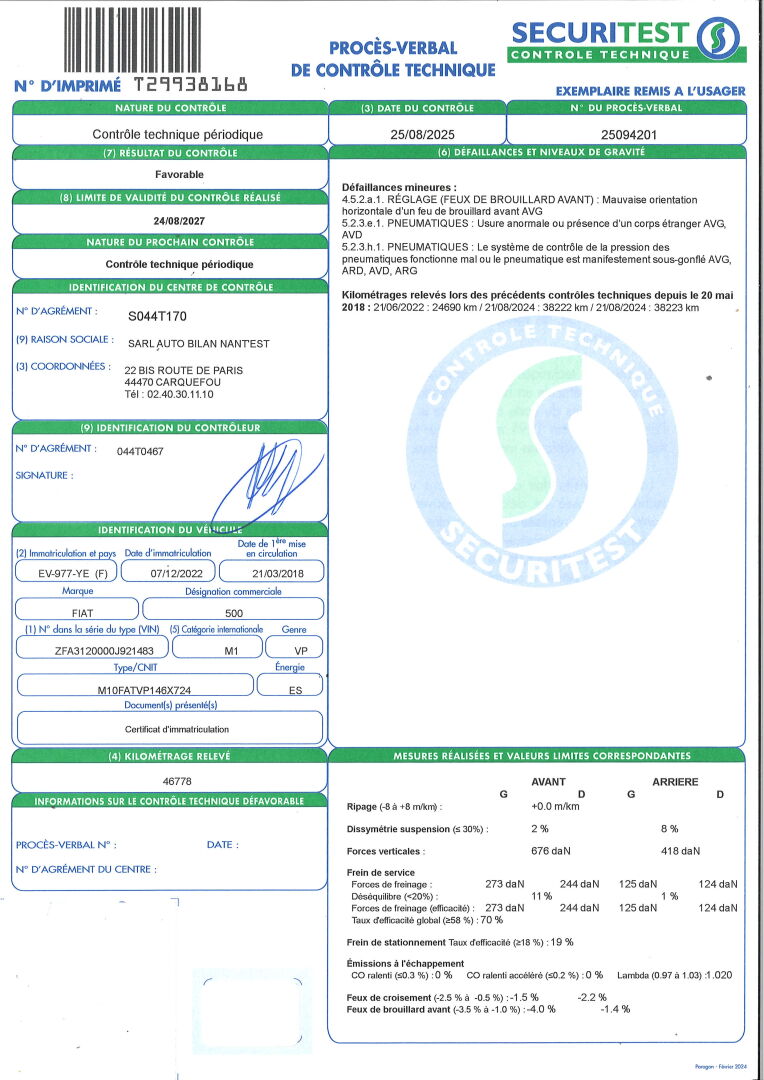Click 'SARL AUTO BILAN NANT'EST' company name
Image resolution: width=764 pixels, height=1080 pixels.
(198, 343)
